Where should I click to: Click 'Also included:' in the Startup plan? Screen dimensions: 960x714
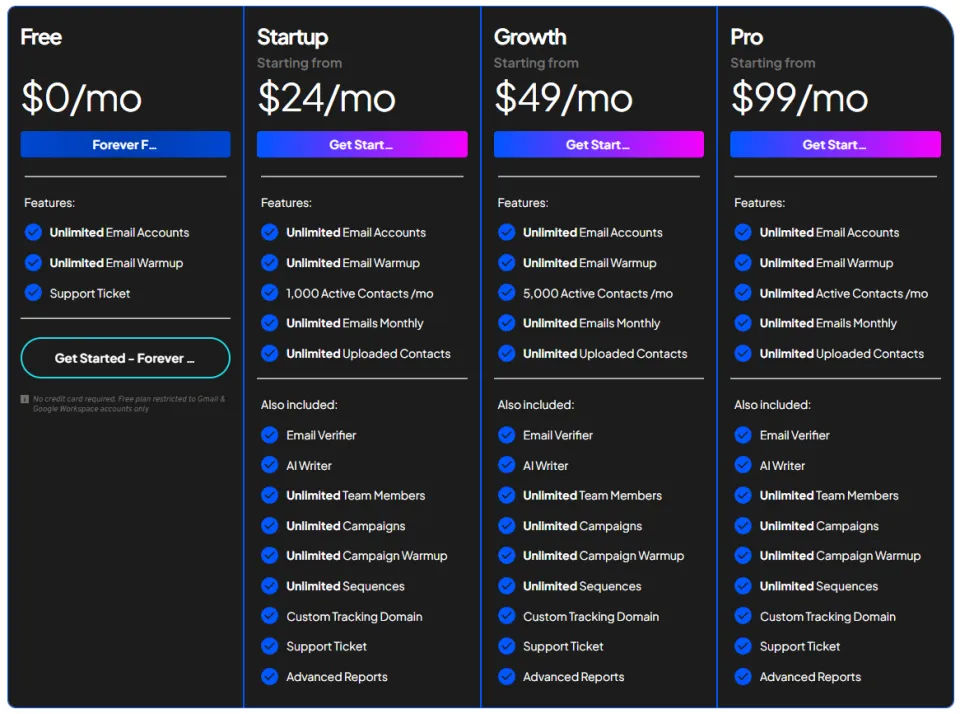click(299, 405)
